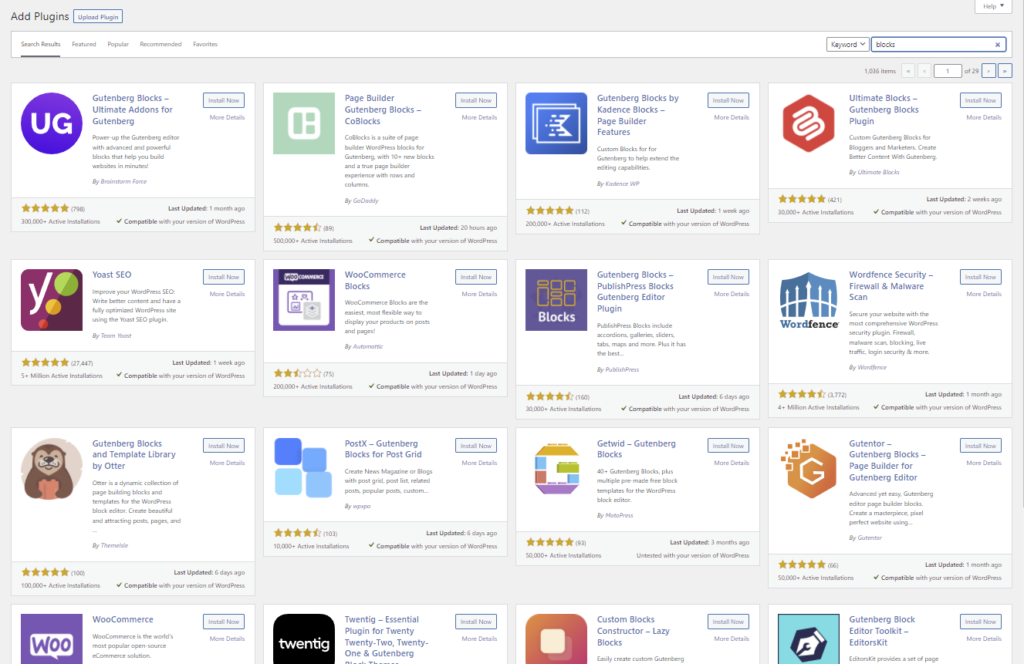Install Ultimate Addons for Gutenberg now
1024x664 pixels.
pos(224,101)
